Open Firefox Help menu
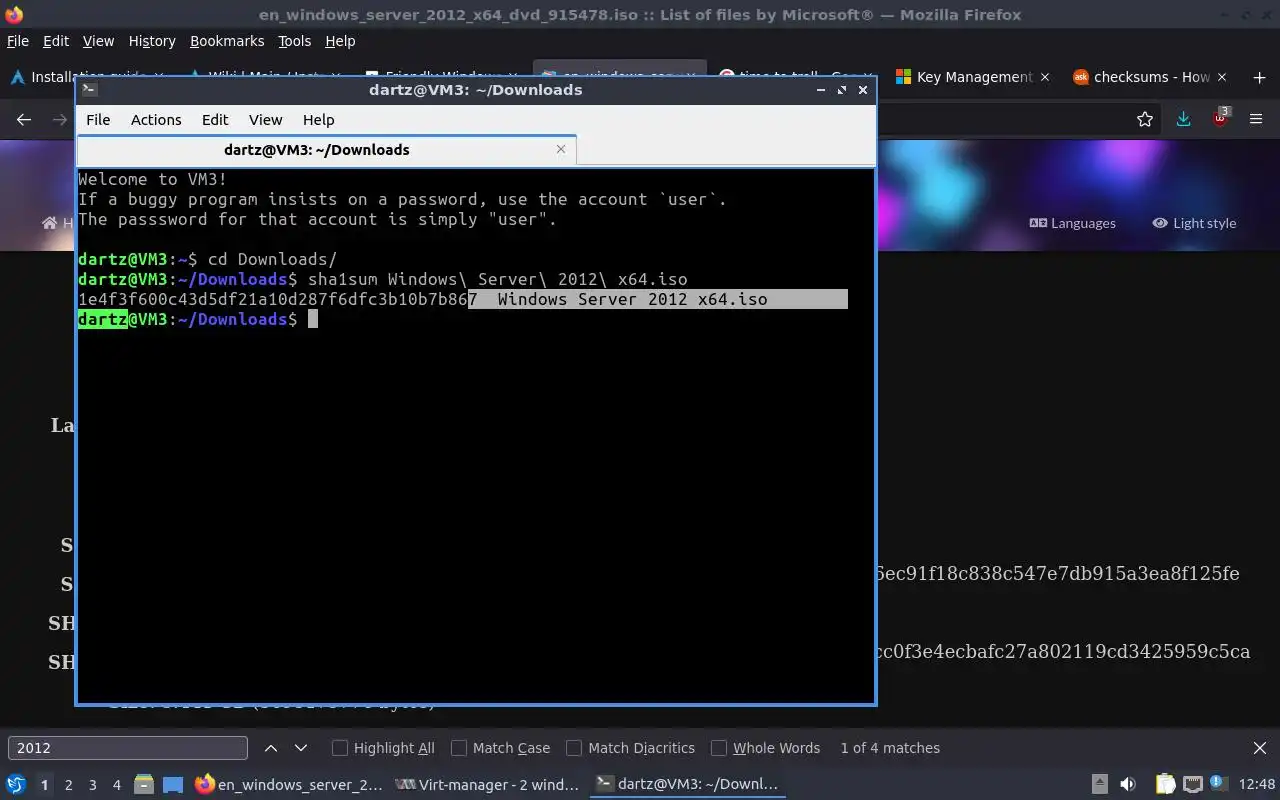 coord(340,41)
